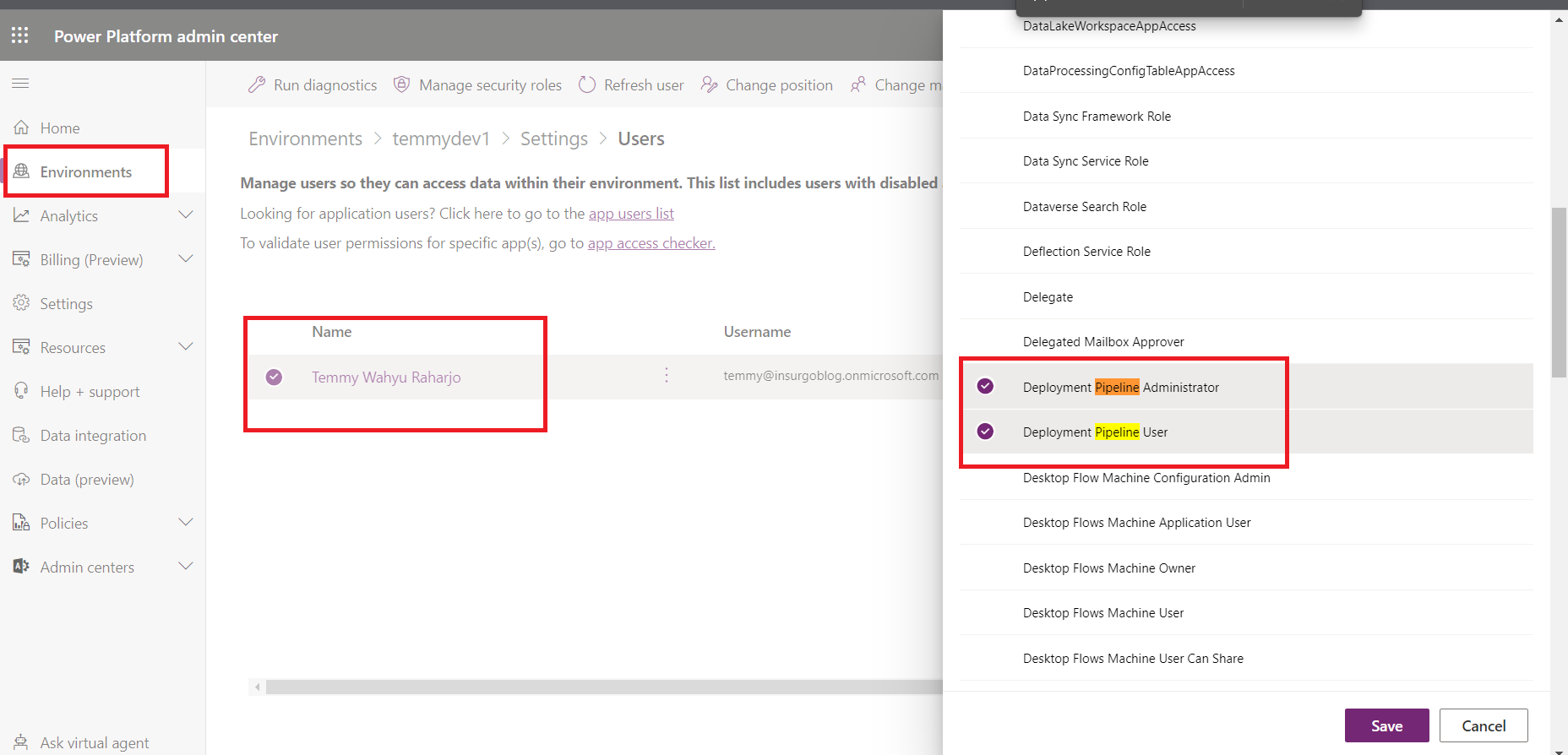Click the Environments globe icon
The height and width of the screenshot is (755, 1568).
click(x=21, y=171)
